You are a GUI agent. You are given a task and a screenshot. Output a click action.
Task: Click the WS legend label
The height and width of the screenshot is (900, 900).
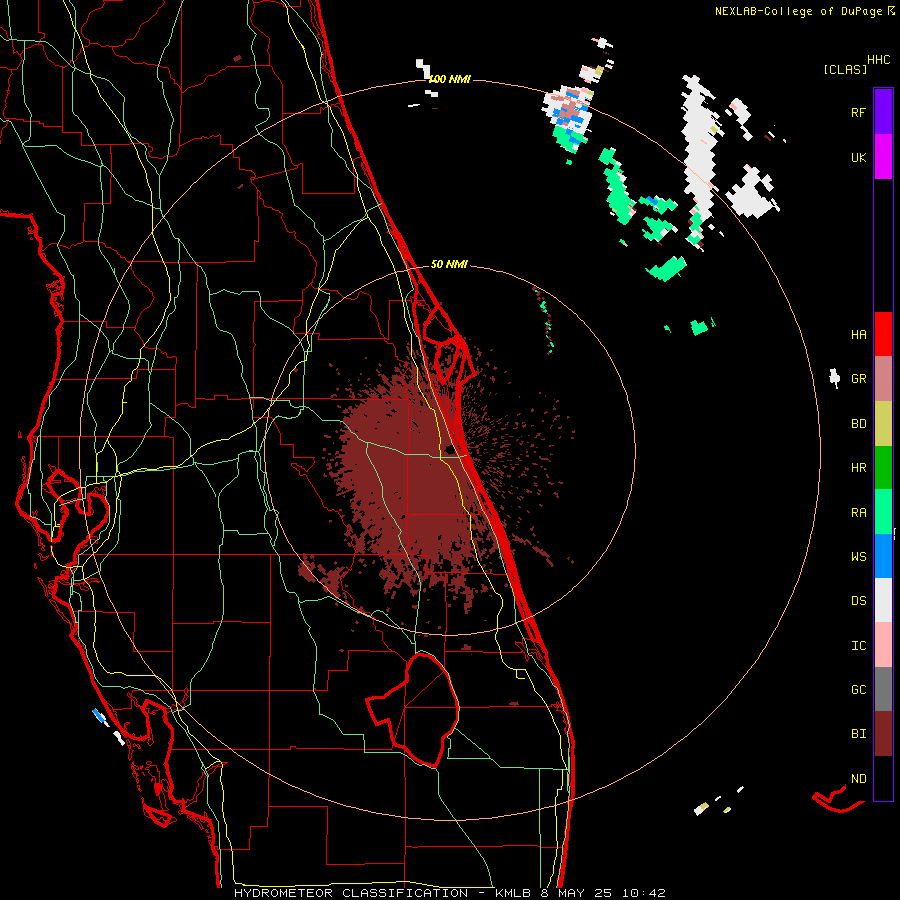click(x=858, y=556)
